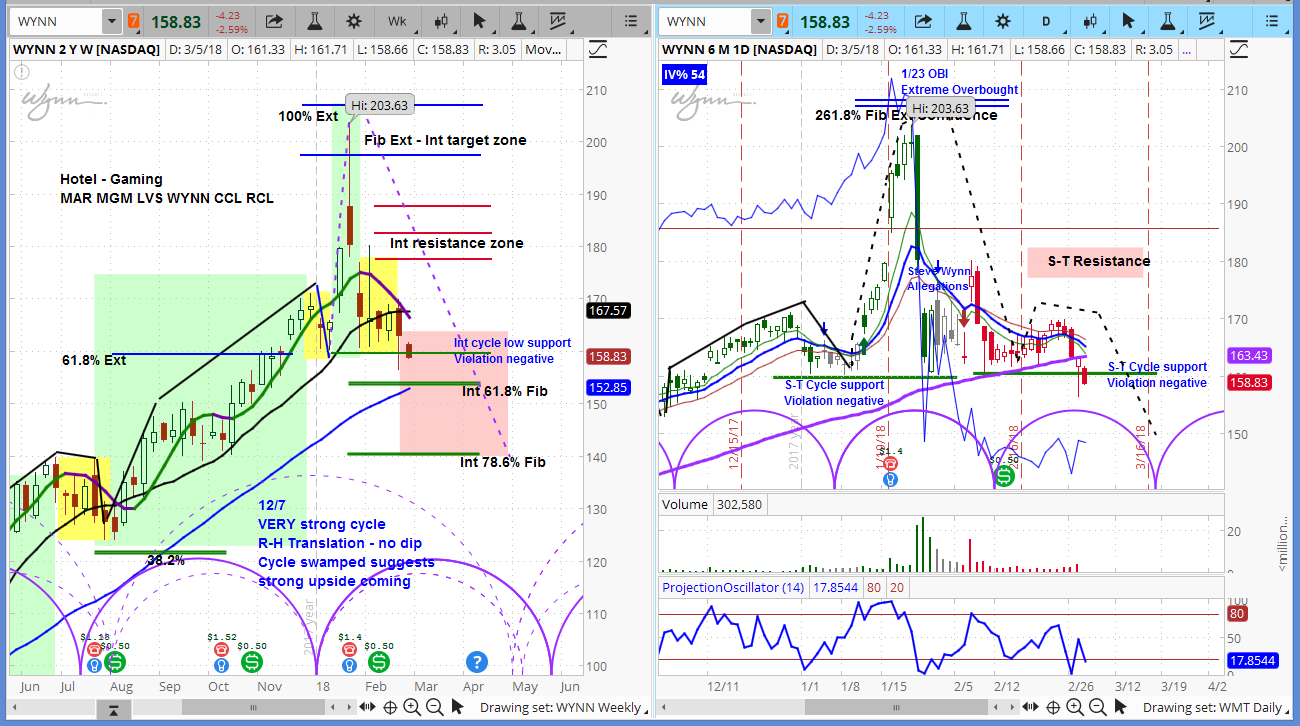
Task: Toggle price axis scale icon, left chart
Action: 600,48
